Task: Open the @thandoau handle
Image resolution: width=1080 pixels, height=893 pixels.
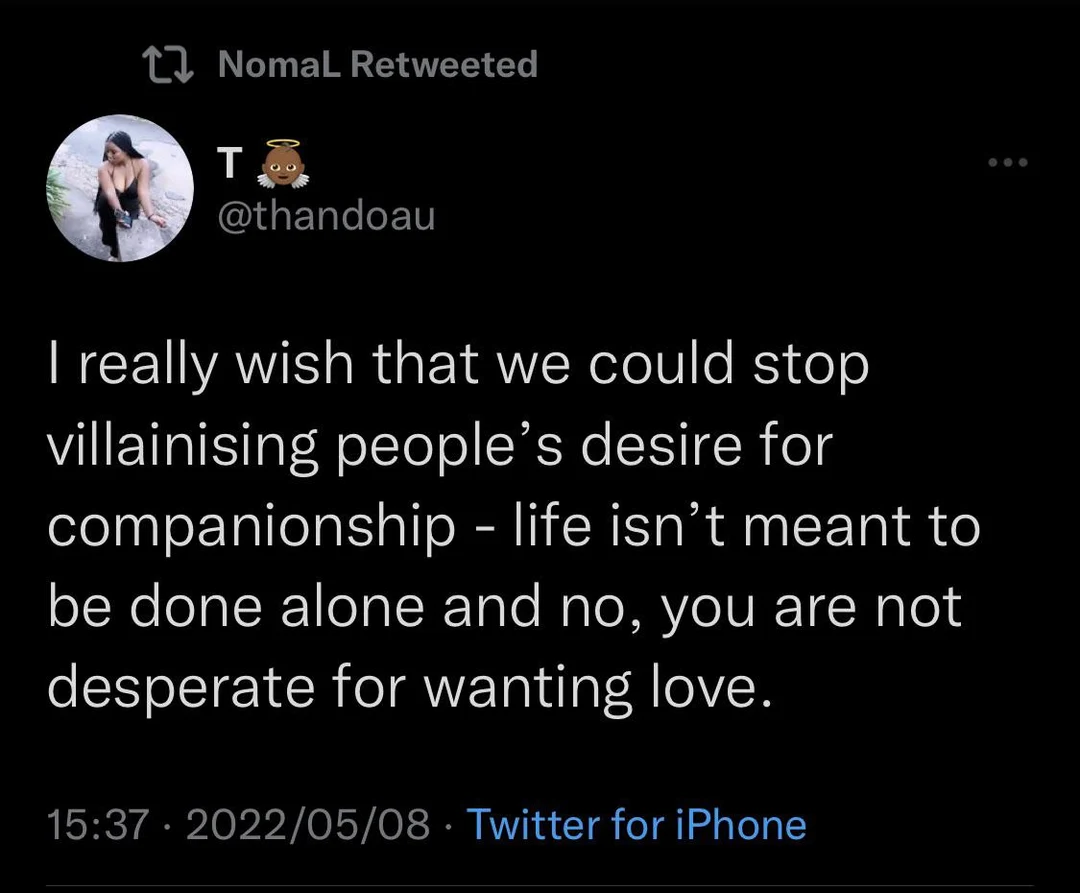Action: [327, 215]
